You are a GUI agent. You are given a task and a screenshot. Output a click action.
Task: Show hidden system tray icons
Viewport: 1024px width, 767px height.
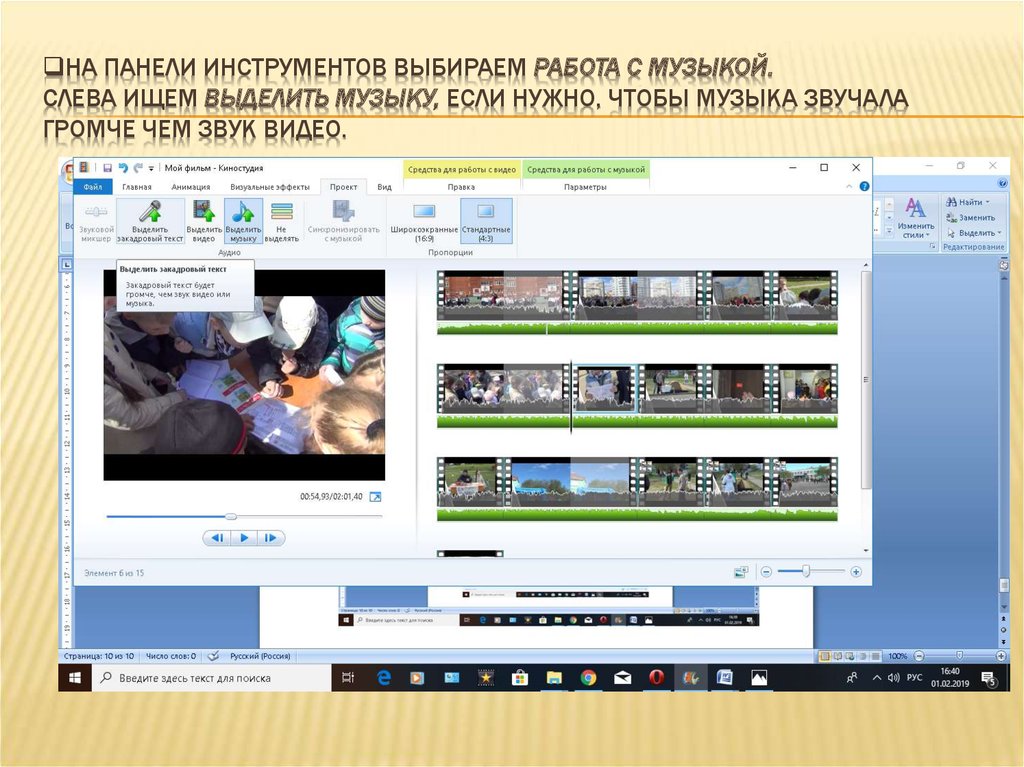click(x=876, y=678)
